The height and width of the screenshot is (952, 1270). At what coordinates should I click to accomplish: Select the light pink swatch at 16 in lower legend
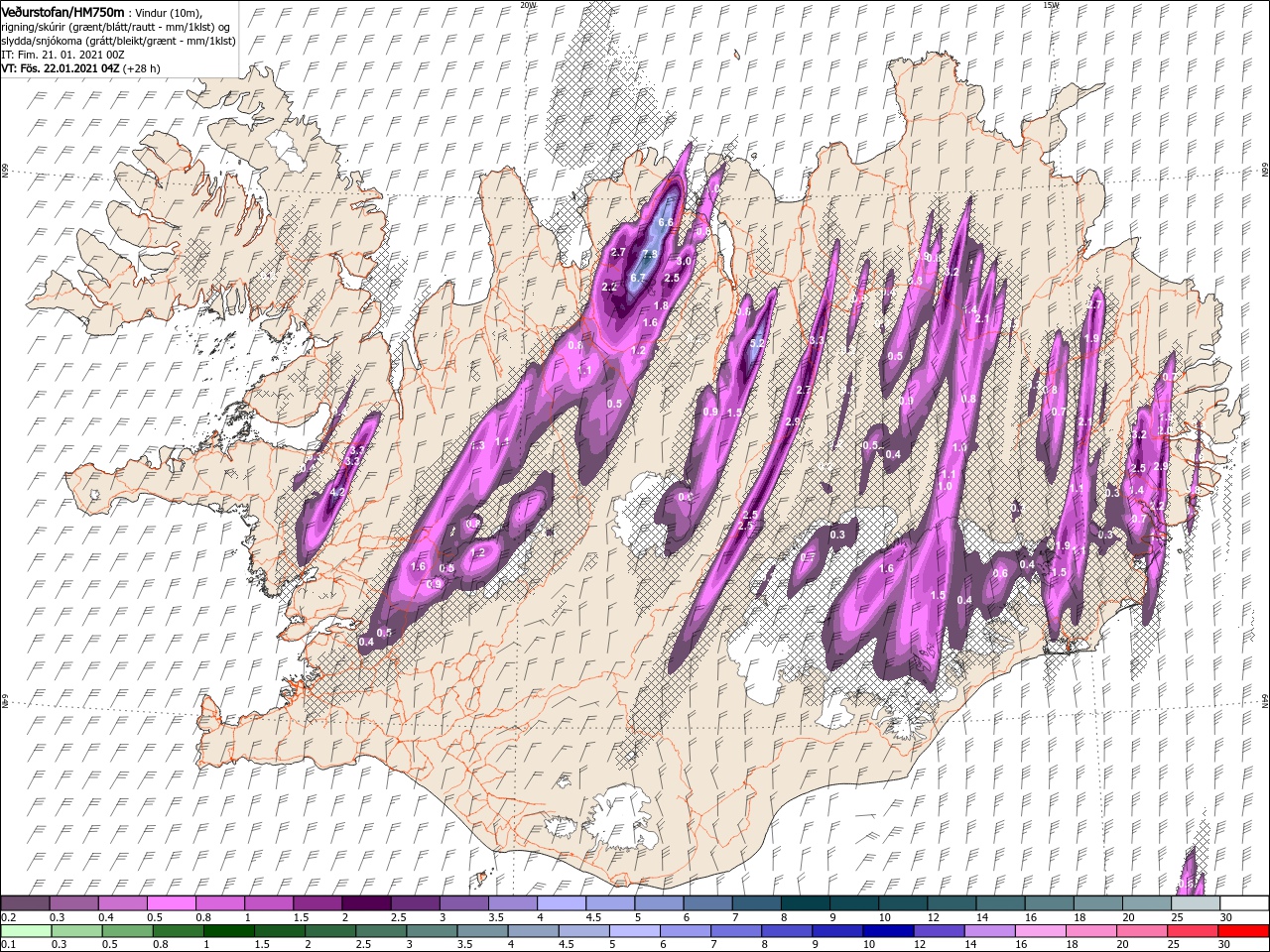[x=1041, y=931]
